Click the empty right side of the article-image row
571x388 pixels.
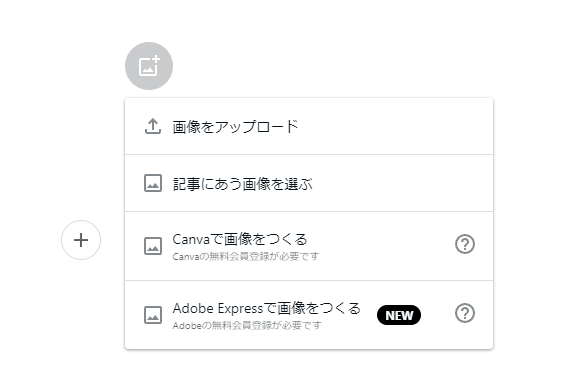click(402, 183)
